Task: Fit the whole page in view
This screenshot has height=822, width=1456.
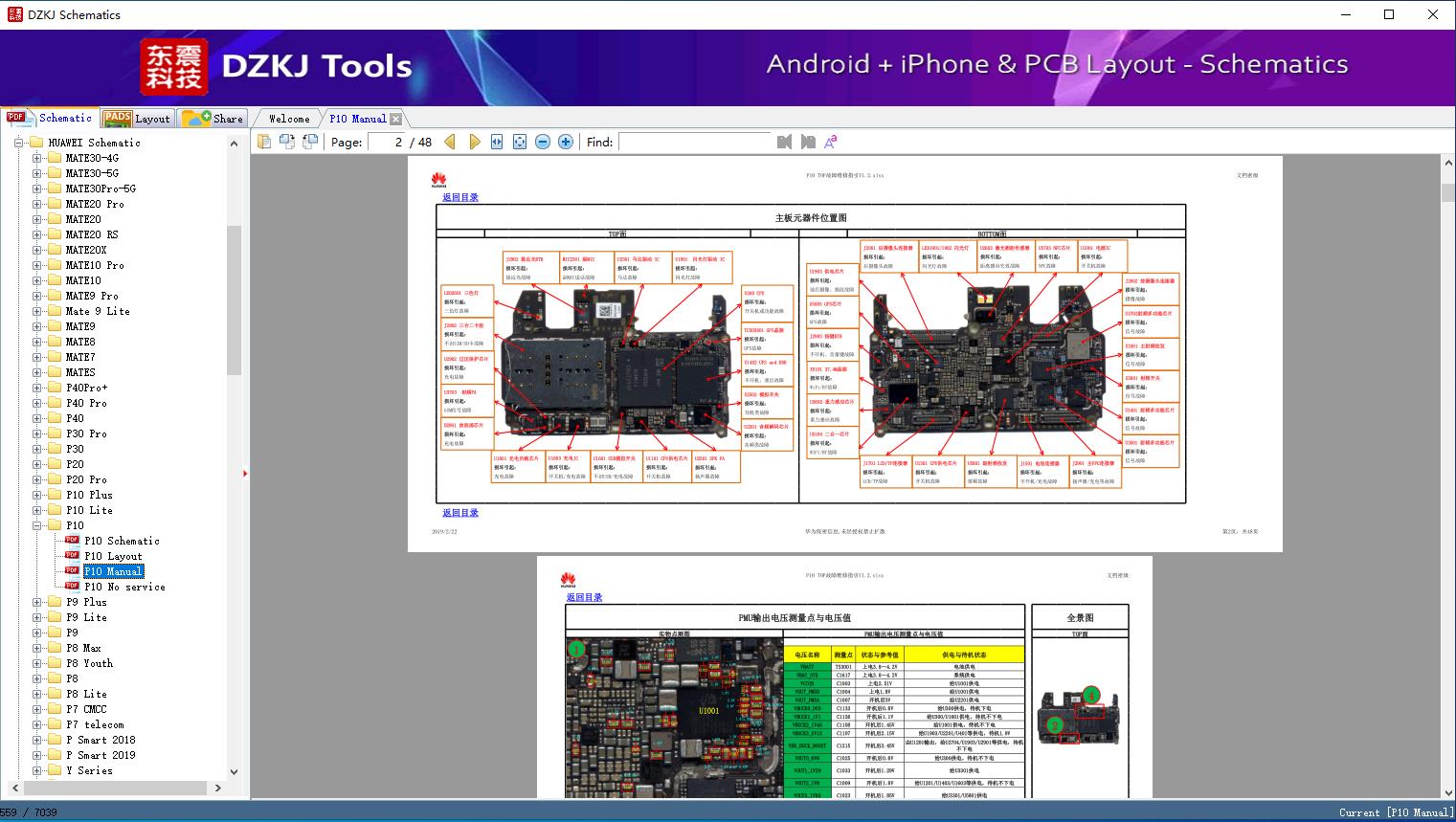Action: click(x=520, y=142)
